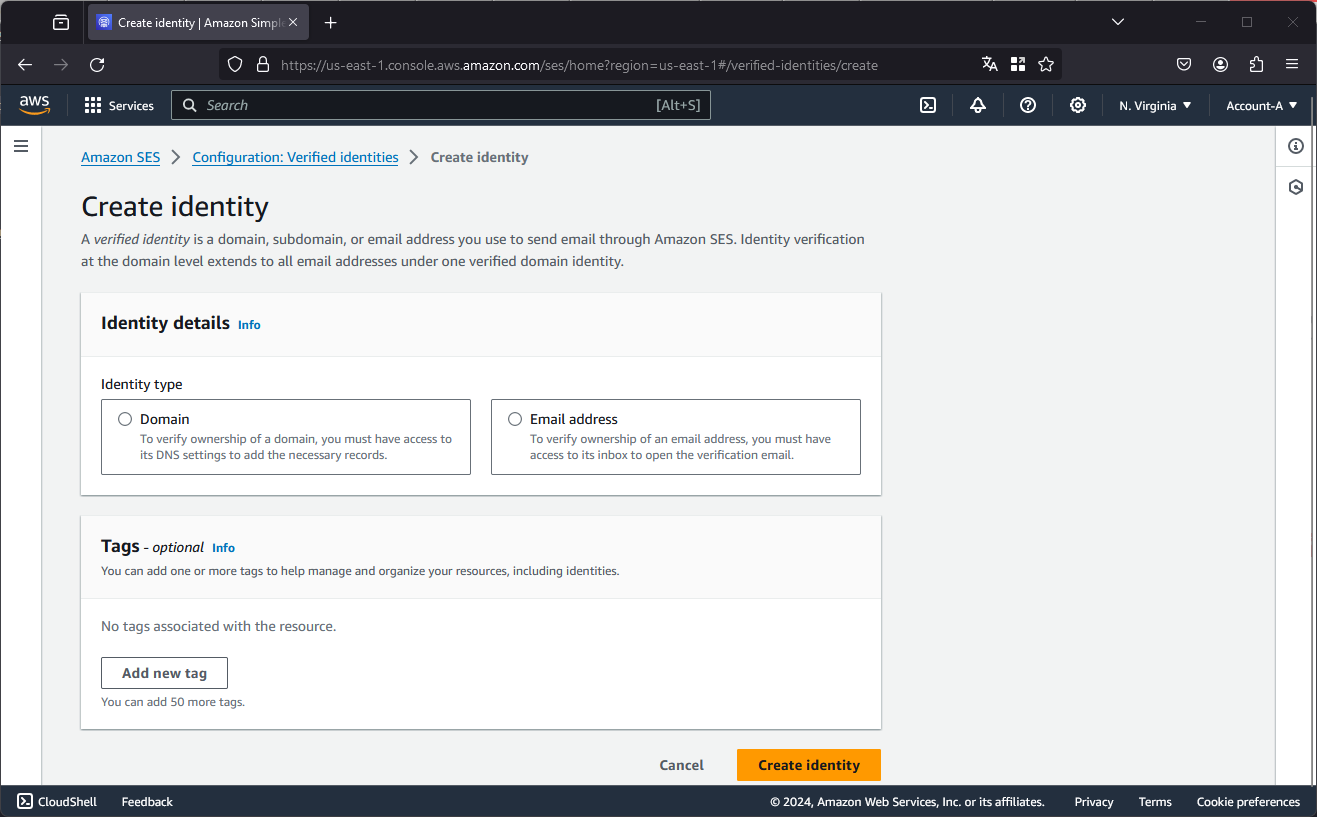Click the browser forward arrow
Viewport: 1317px width, 817px height.
coord(61,64)
